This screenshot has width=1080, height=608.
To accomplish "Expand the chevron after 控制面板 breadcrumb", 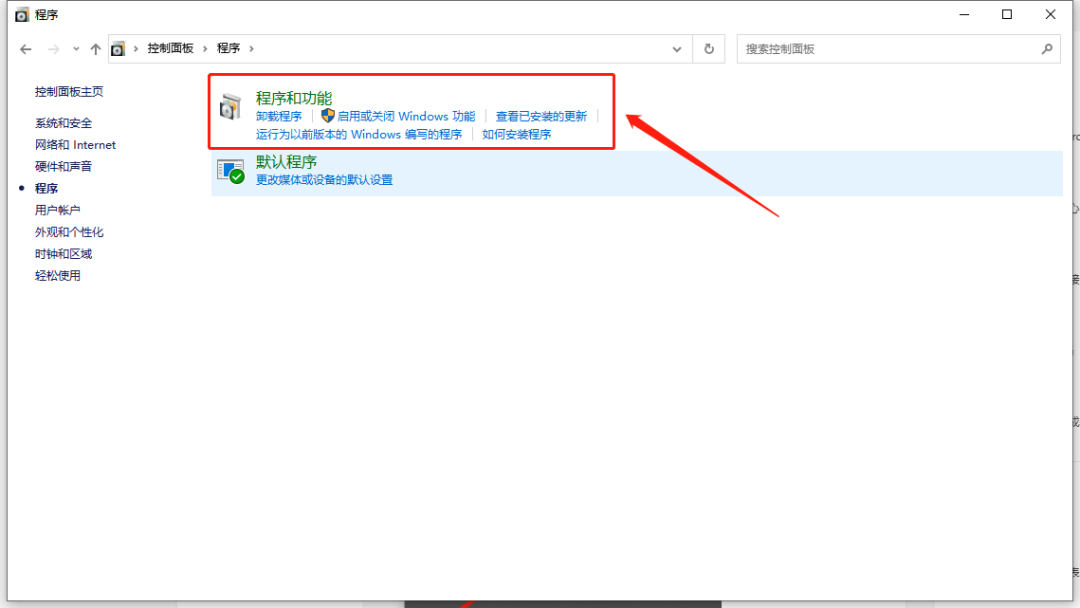I will 205,49.
